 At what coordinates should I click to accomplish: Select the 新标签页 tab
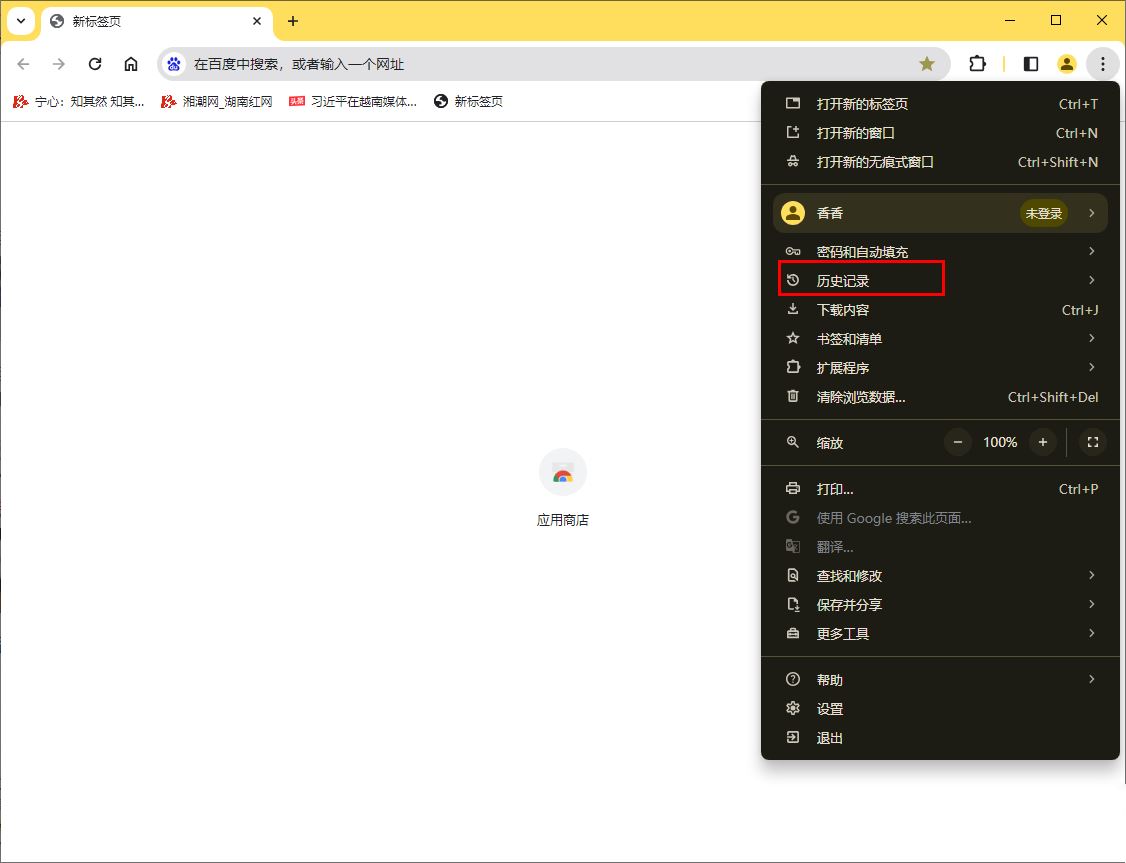click(157, 22)
